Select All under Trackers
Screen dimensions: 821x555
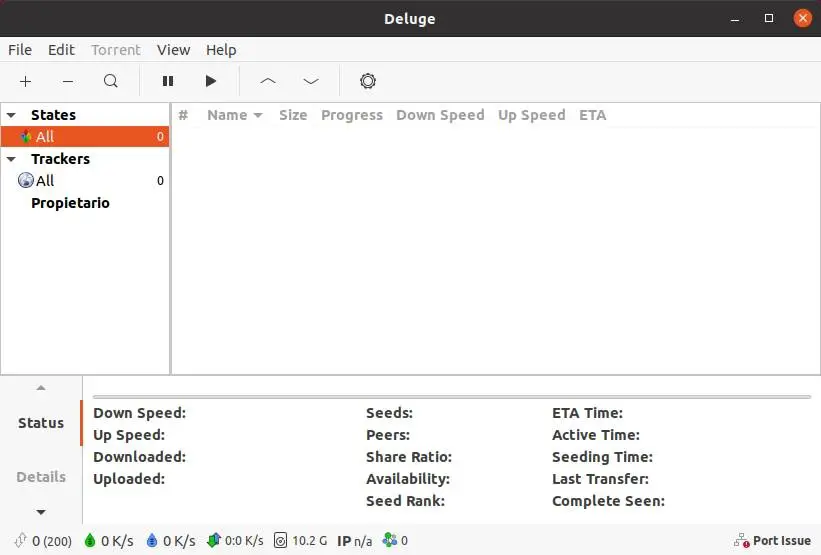85,181
